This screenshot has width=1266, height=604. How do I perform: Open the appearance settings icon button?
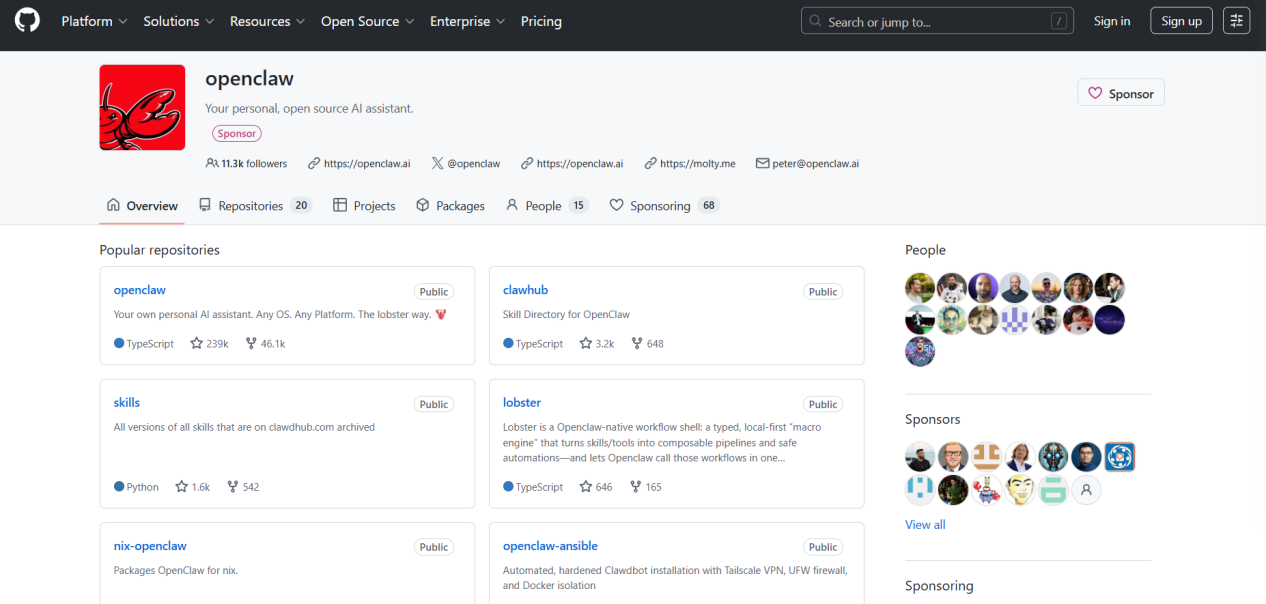point(1237,21)
